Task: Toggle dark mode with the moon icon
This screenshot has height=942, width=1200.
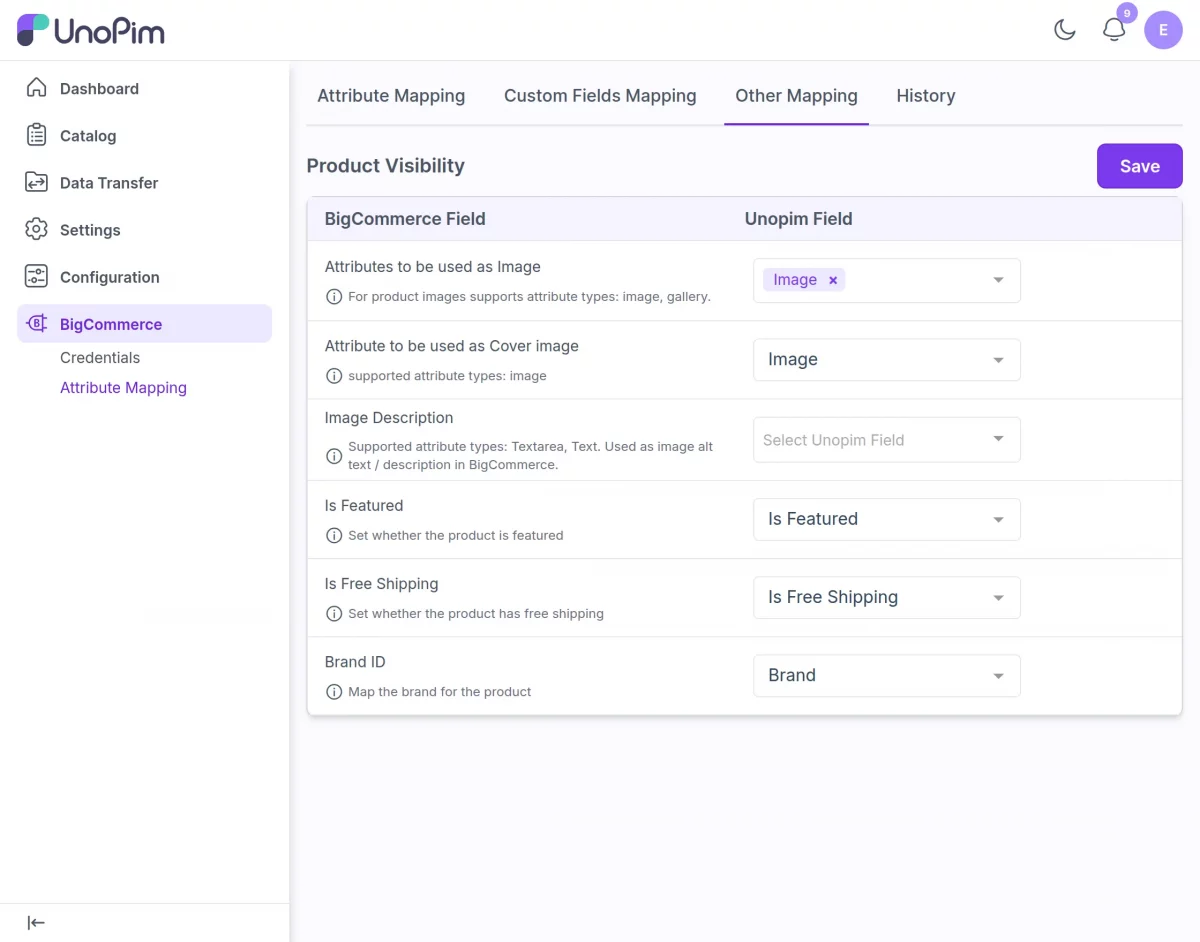Action: [1064, 30]
